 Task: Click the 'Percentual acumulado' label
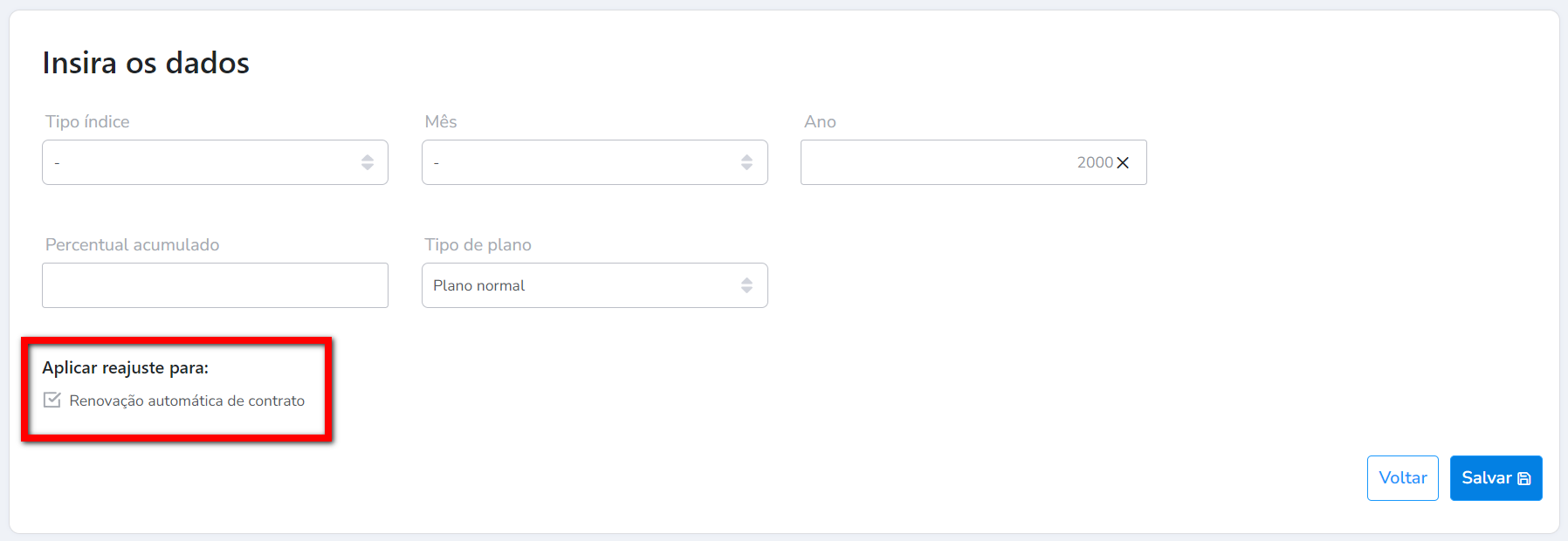point(132,245)
